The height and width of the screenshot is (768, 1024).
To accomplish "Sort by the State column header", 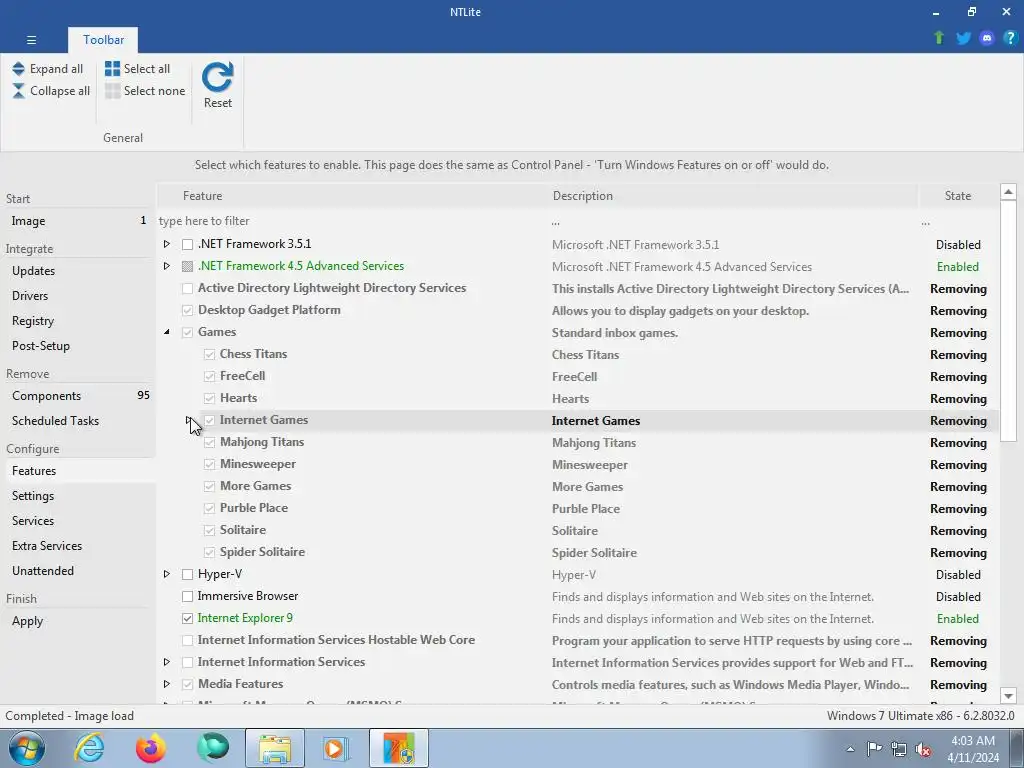I will (958, 196).
